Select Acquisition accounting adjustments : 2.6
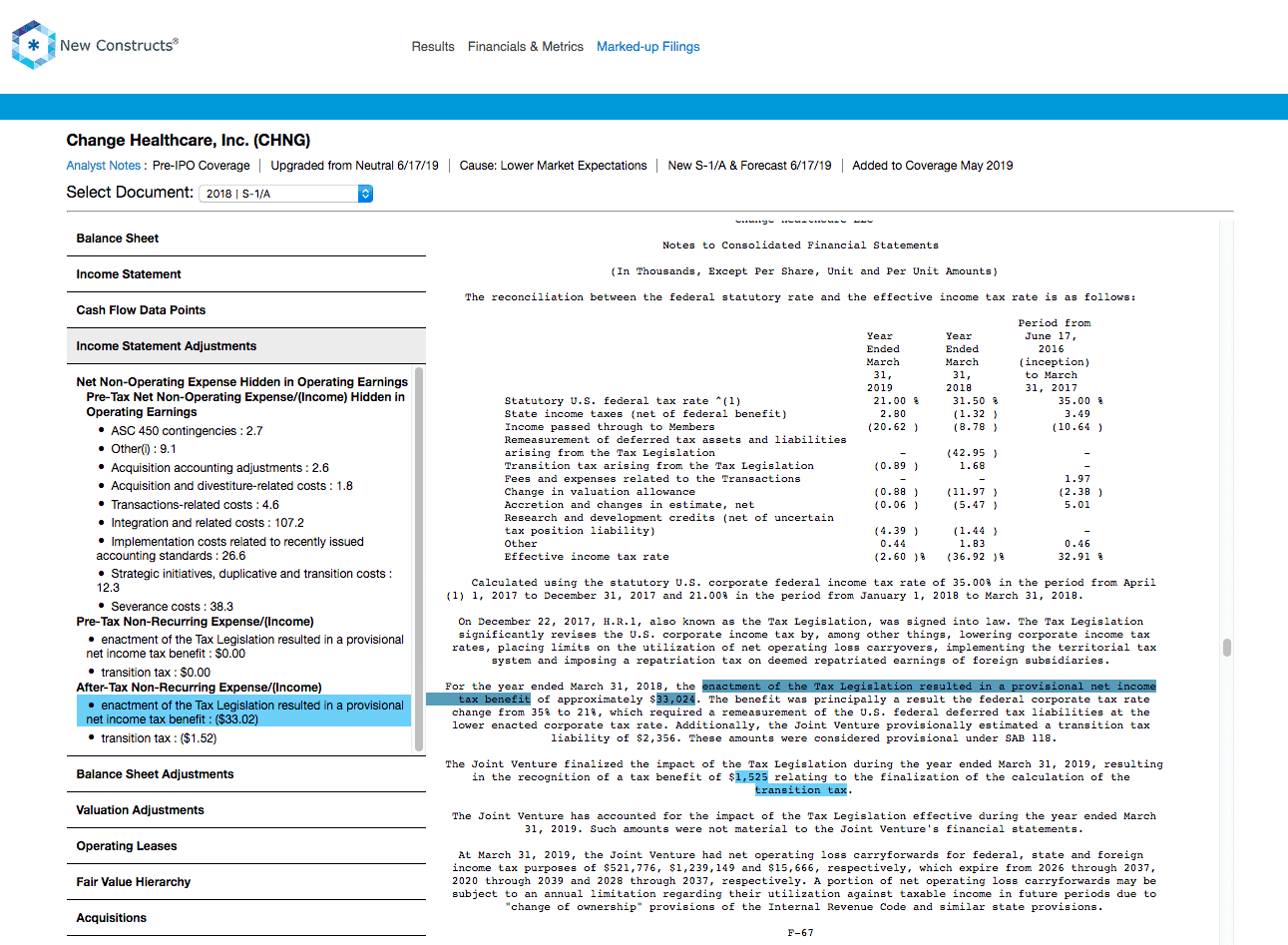The width and height of the screenshot is (1288, 945). (219, 468)
